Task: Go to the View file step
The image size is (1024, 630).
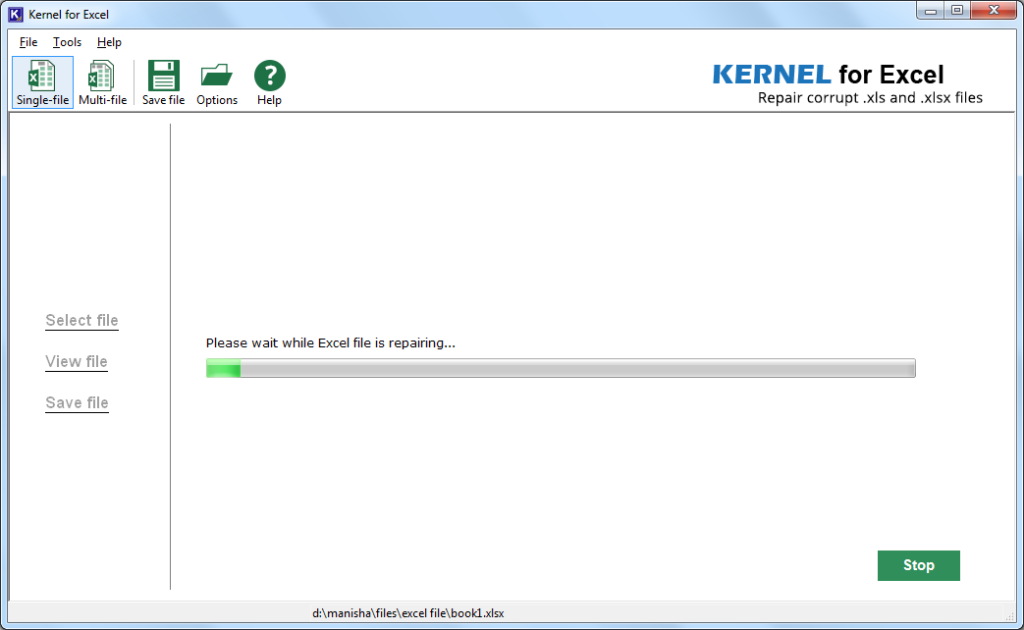Action: (76, 362)
